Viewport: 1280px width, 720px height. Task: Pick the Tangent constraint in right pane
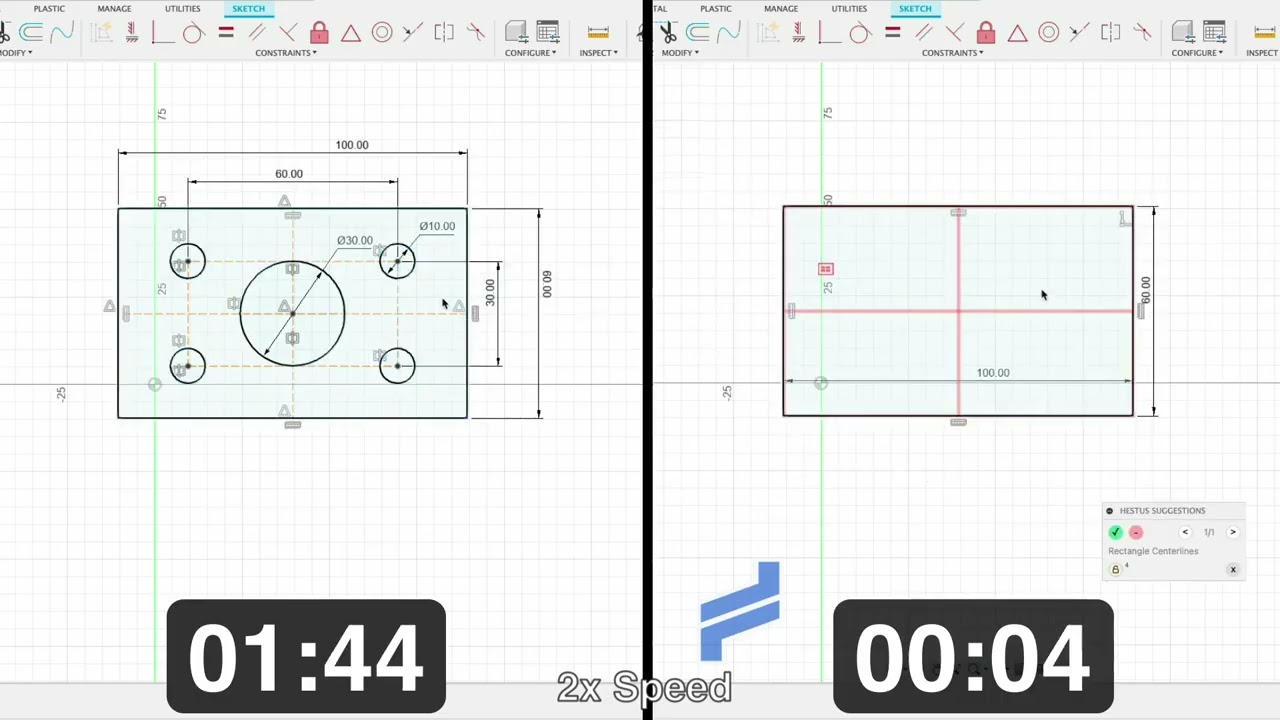(x=860, y=33)
